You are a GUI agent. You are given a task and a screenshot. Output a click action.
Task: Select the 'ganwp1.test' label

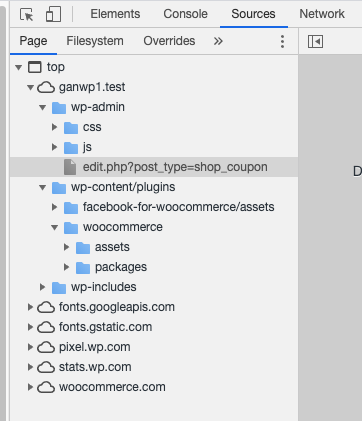coord(92,87)
